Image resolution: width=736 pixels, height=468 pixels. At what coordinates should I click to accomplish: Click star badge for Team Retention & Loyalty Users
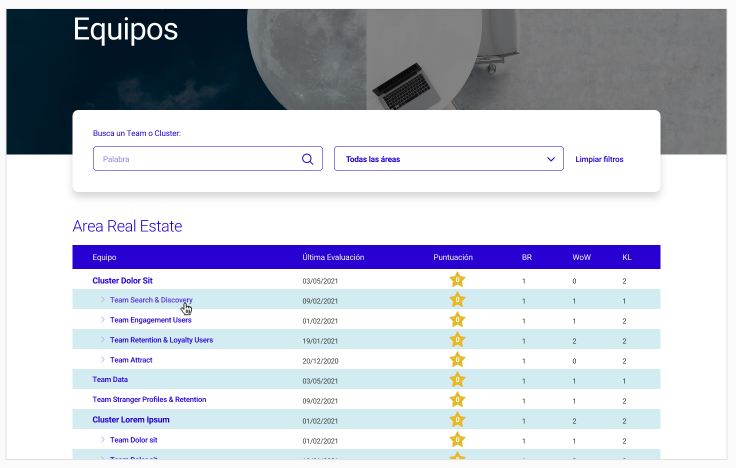[x=457, y=340]
